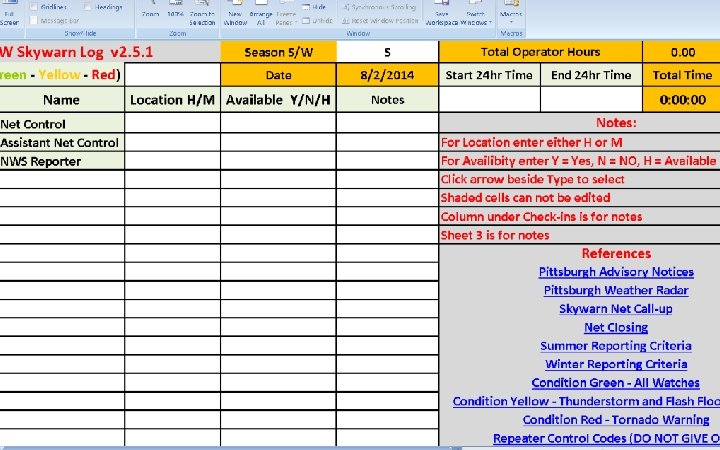Select NWS Reporter's Notes cell
Viewport: 720px width, 450px height.
(388, 161)
